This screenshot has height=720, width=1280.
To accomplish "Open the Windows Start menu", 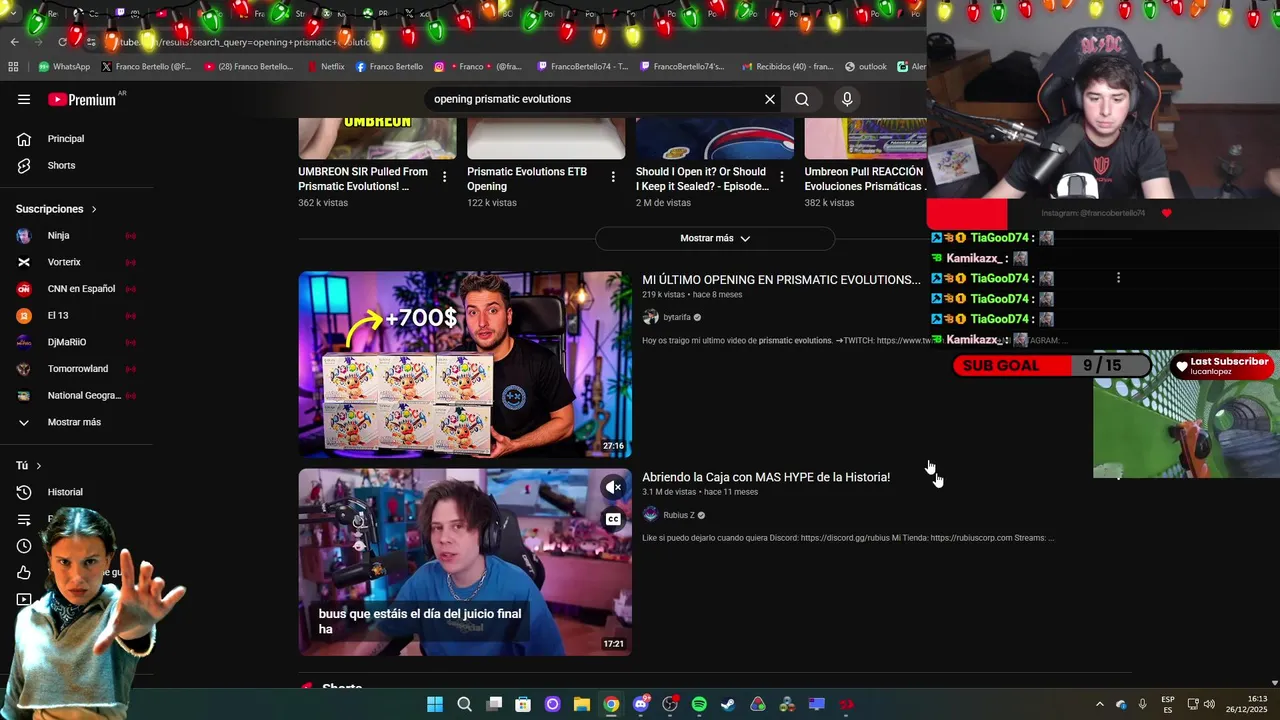I will click(435, 704).
